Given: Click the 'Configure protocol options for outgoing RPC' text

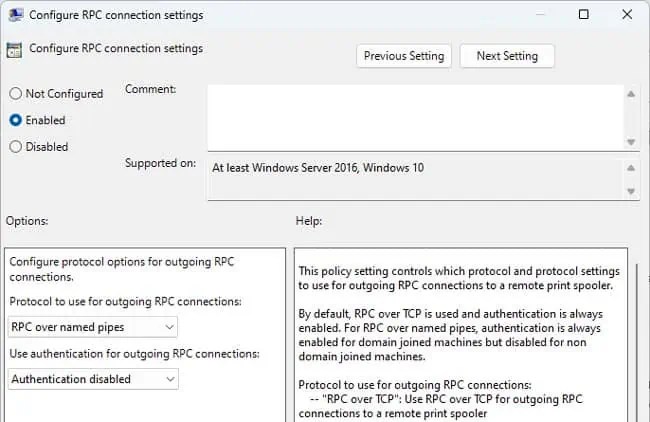Looking at the screenshot, I should click(122, 269).
